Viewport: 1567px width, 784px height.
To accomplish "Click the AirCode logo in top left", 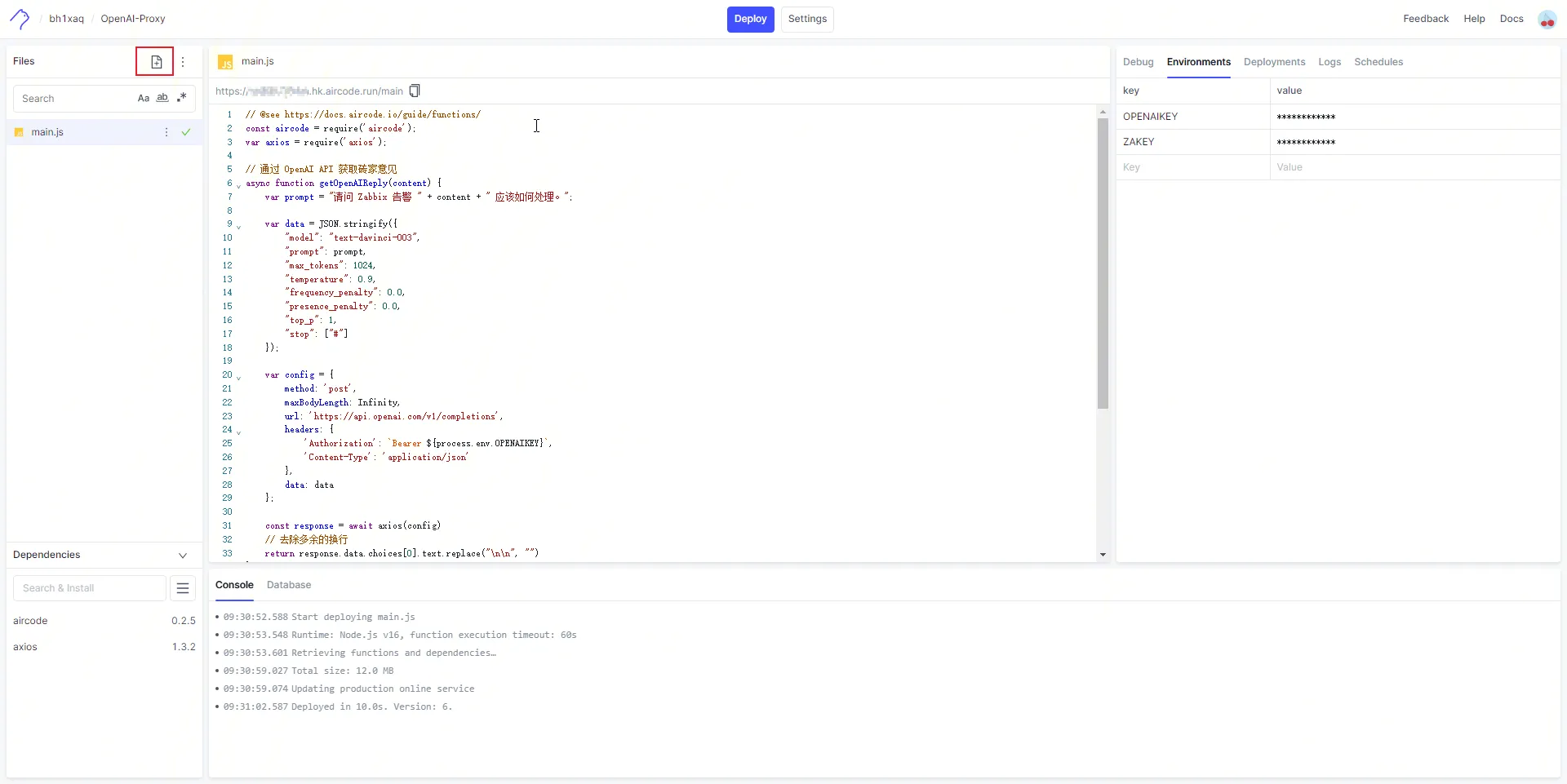I will coord(20,19).
